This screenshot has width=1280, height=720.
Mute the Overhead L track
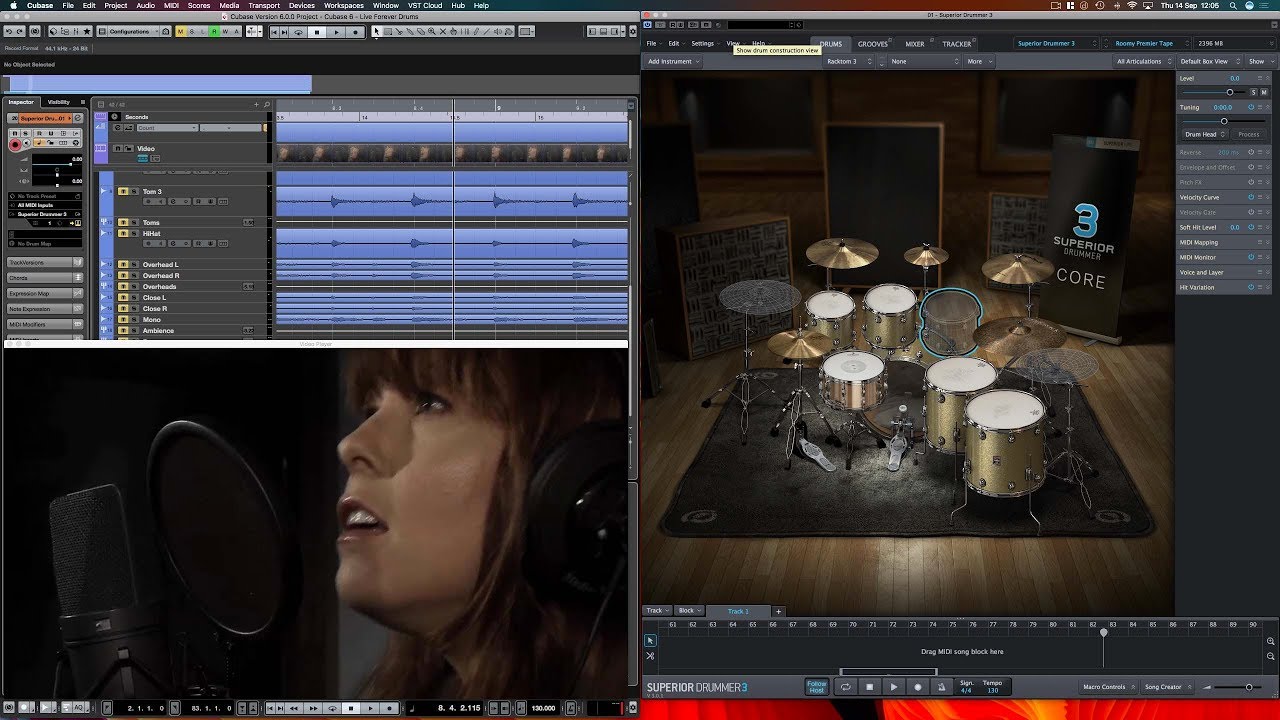click(123, 264)
